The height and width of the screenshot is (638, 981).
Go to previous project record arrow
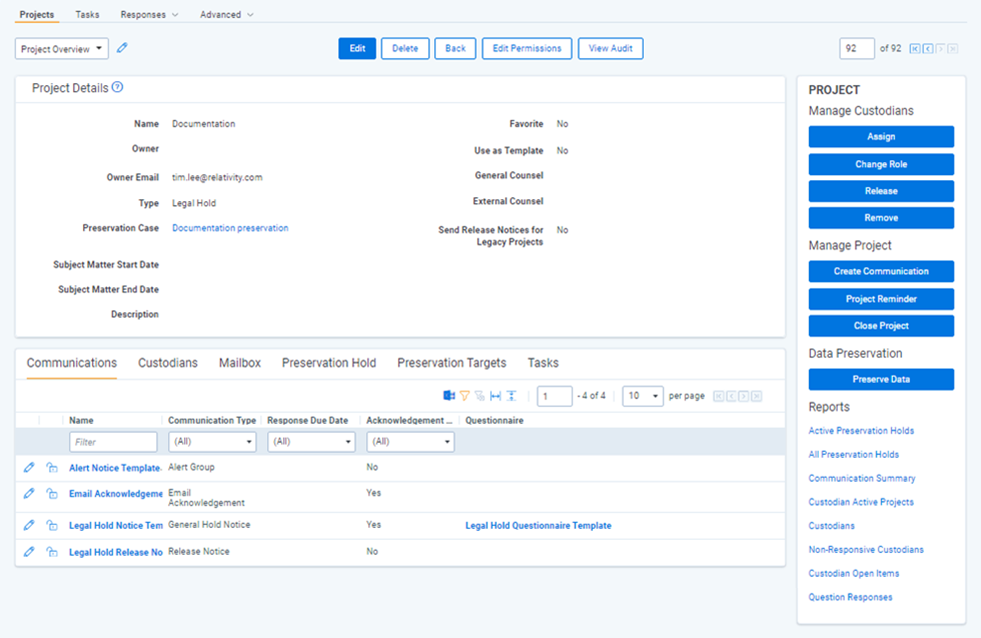tap(928, 48)
